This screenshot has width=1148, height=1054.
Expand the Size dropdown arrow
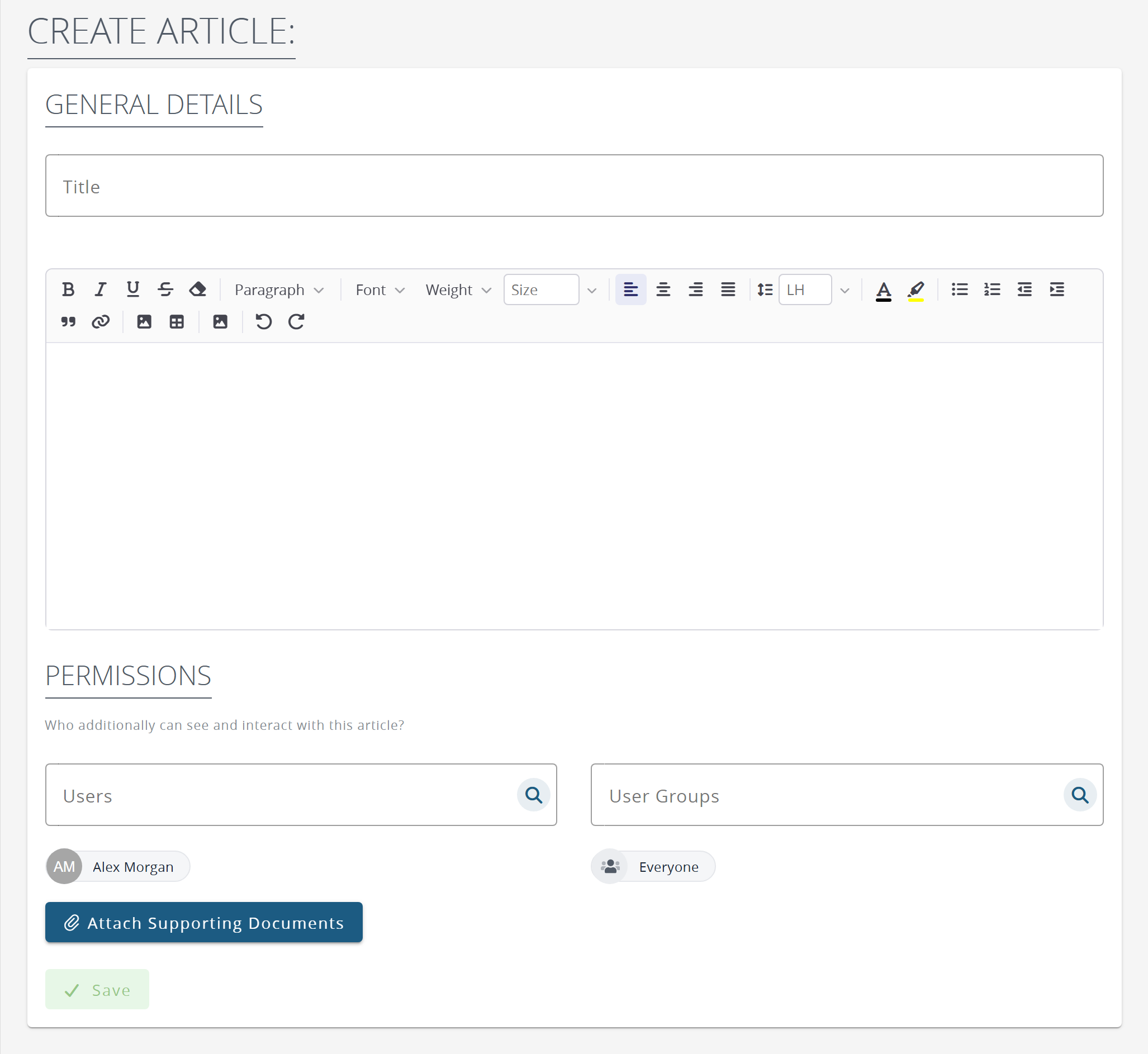point(592,291)
